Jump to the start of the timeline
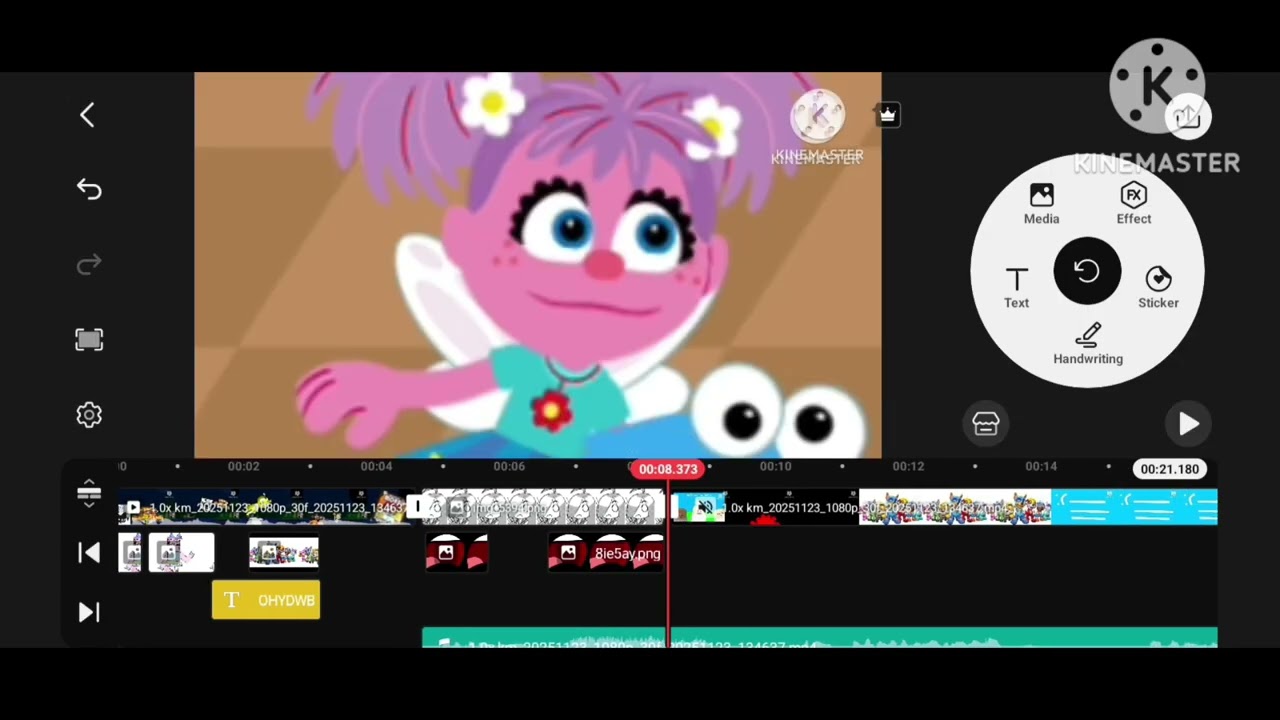Screen dimensions: 1280x720 [x=89, y=553]
